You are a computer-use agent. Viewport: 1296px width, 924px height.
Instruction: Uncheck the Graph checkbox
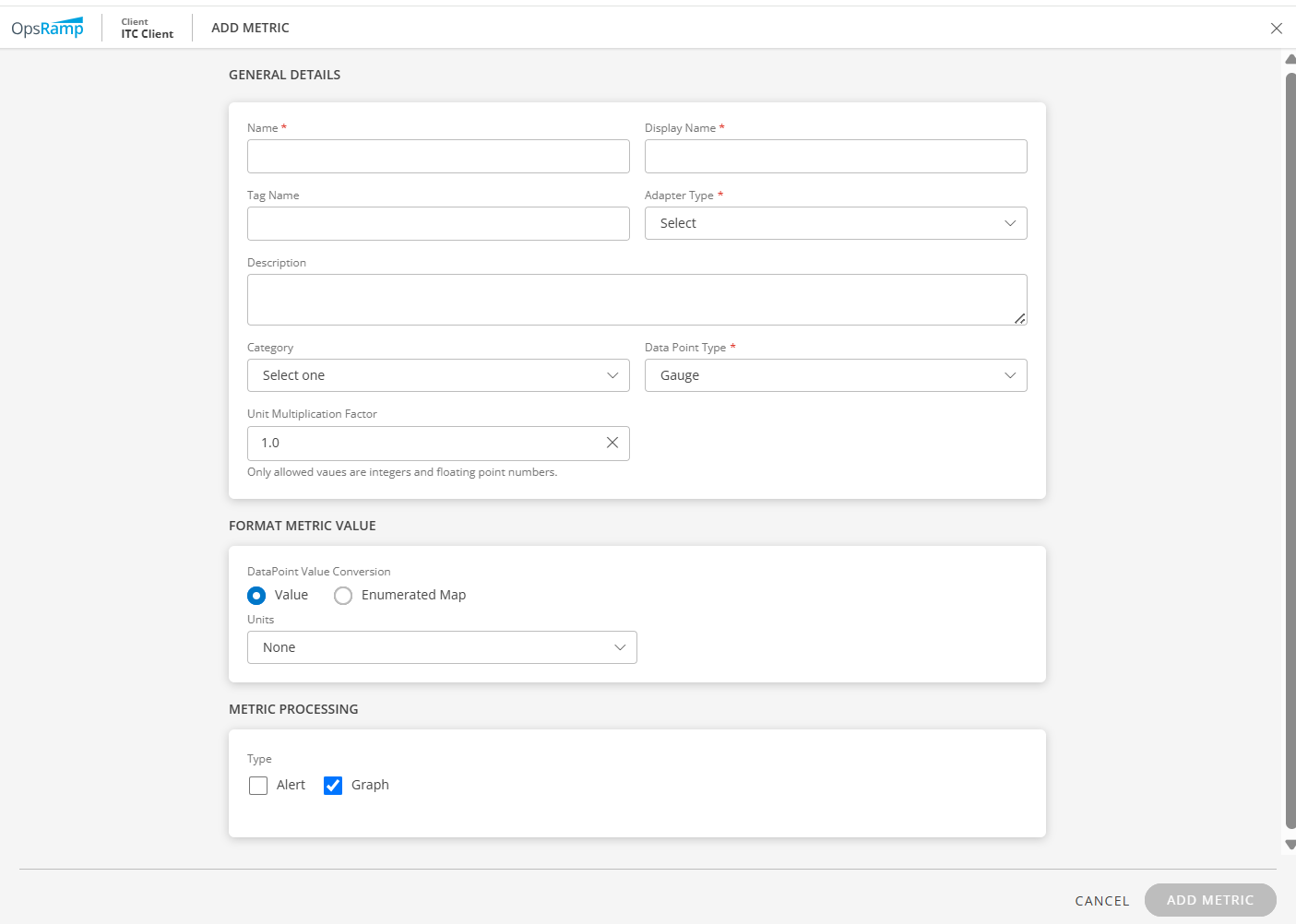pyautogui.click(x=333, y=786)
